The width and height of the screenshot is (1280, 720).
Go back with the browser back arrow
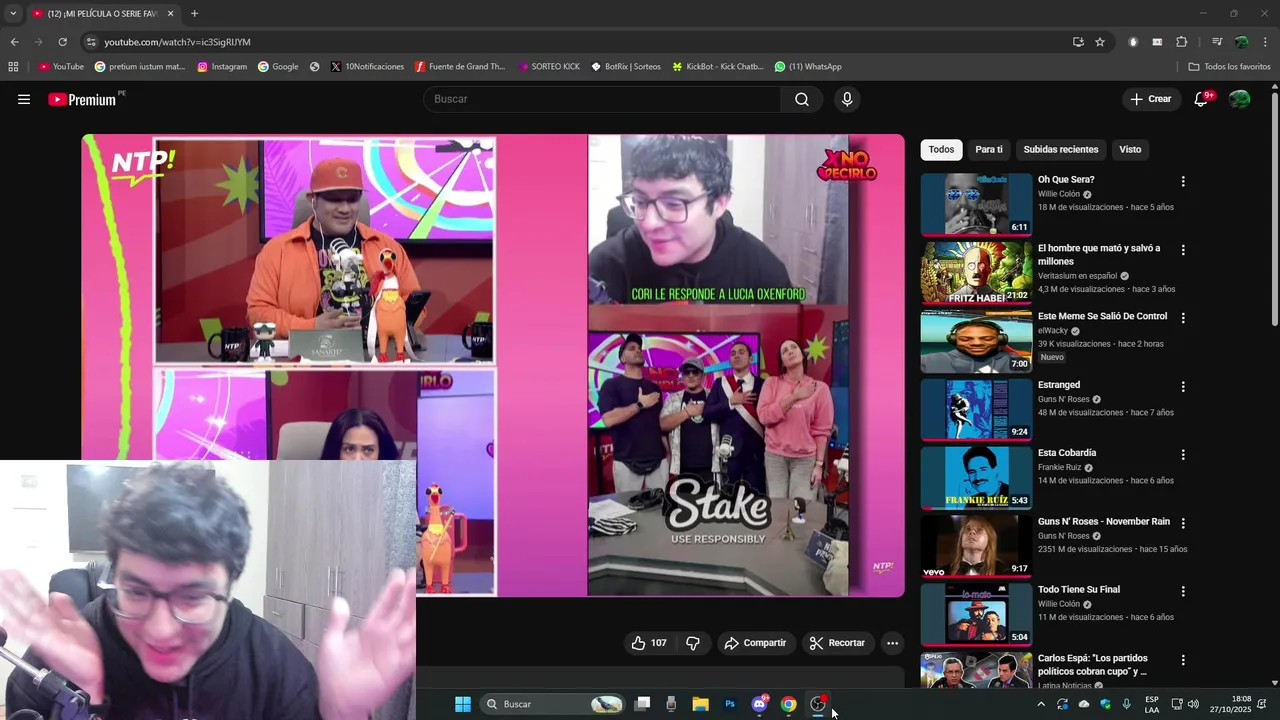14,42
